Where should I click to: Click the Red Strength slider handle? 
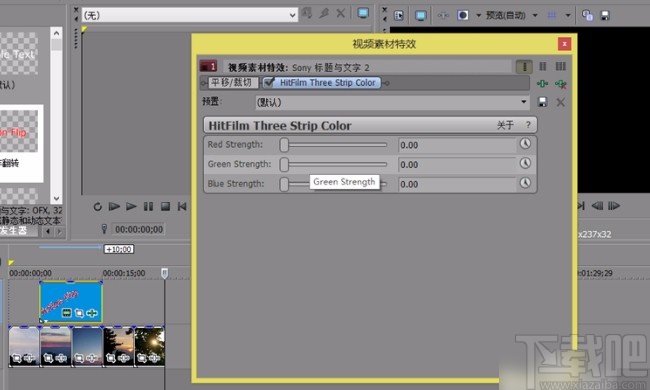click(284, 145)
